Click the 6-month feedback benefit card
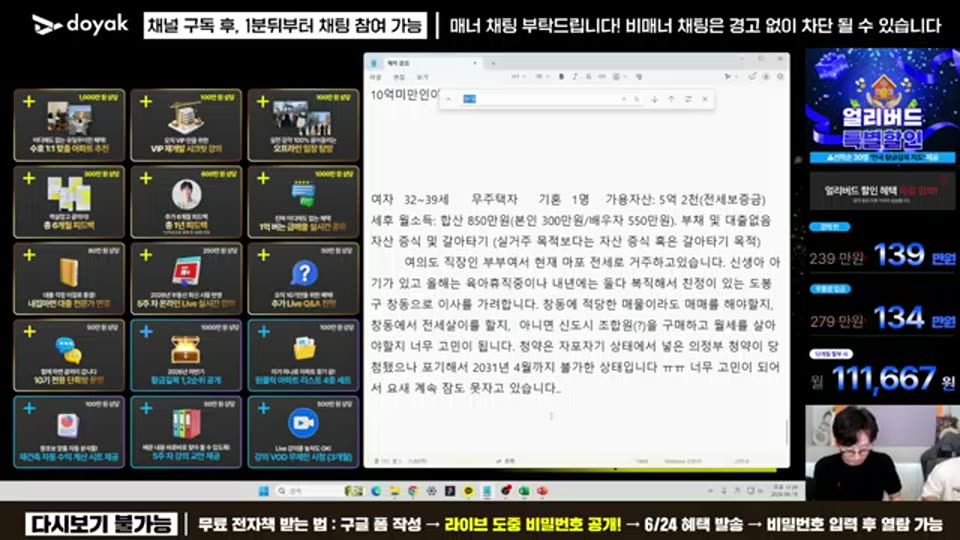960x540 pixels. click(x=69, y=202)
